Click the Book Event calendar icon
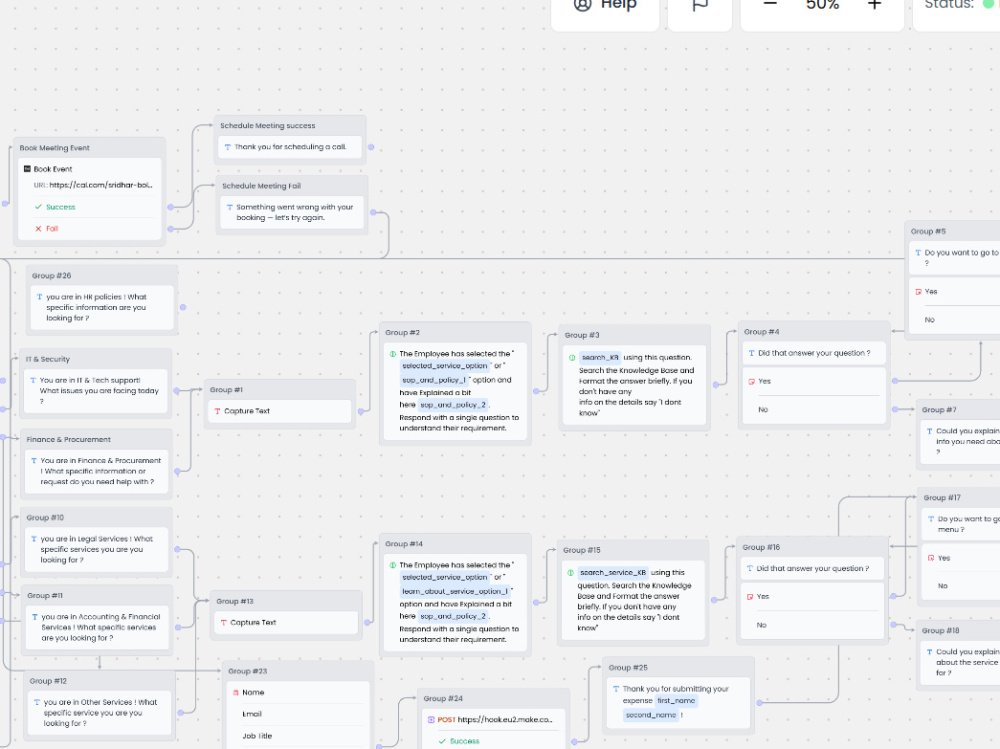The height and width of the screenshot is (749, 1000). click(x=27, y=169)
